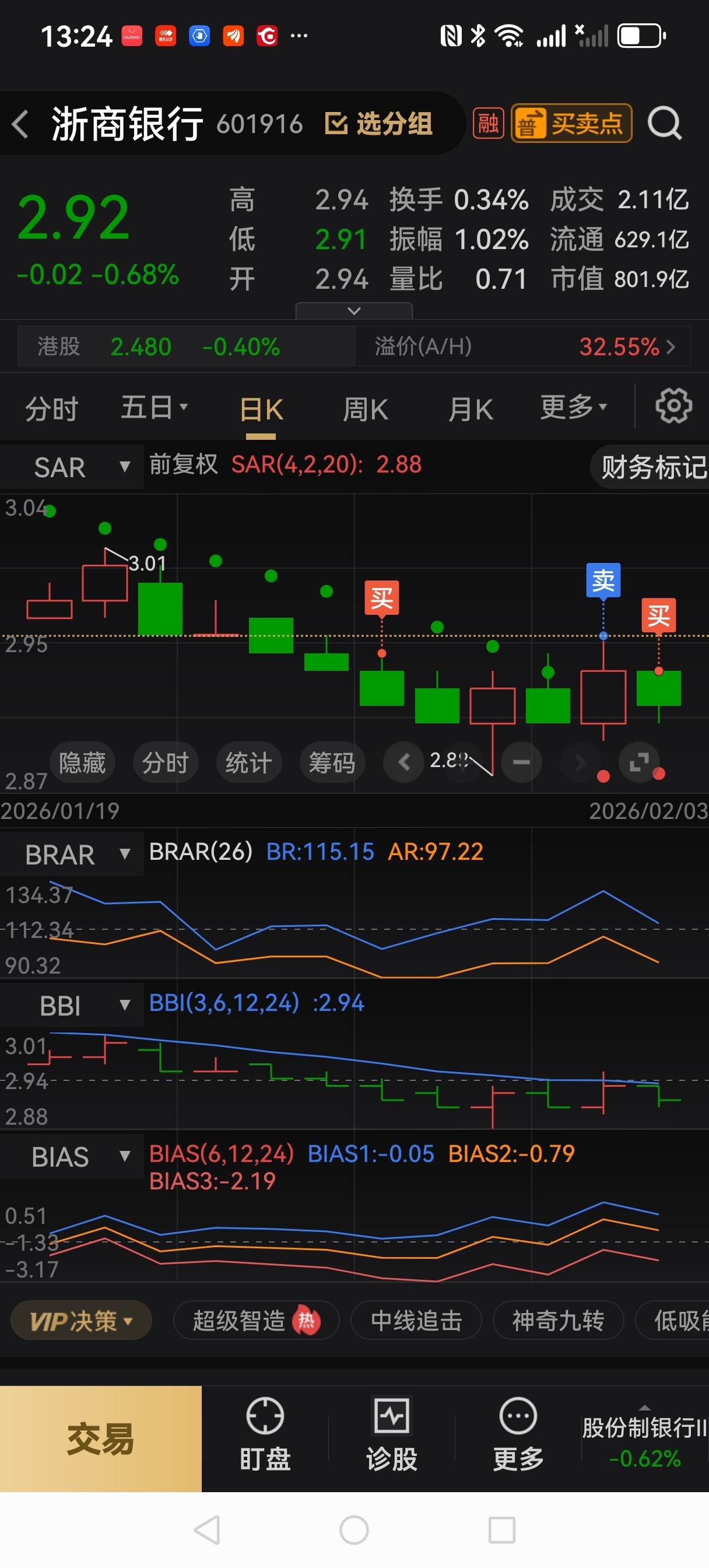Tap the Wi-Fi icon in the status bar
Screen dimensions: 709x1568
510,36
